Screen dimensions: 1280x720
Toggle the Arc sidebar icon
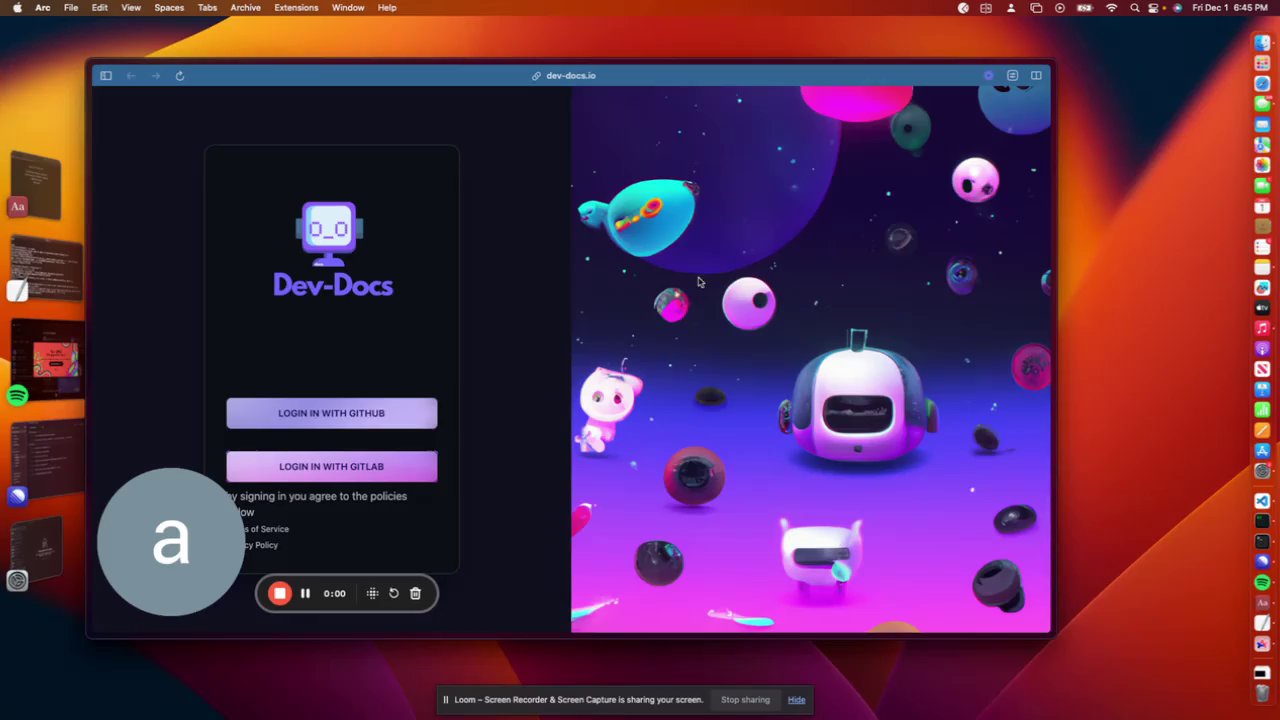tap(106, 76)
